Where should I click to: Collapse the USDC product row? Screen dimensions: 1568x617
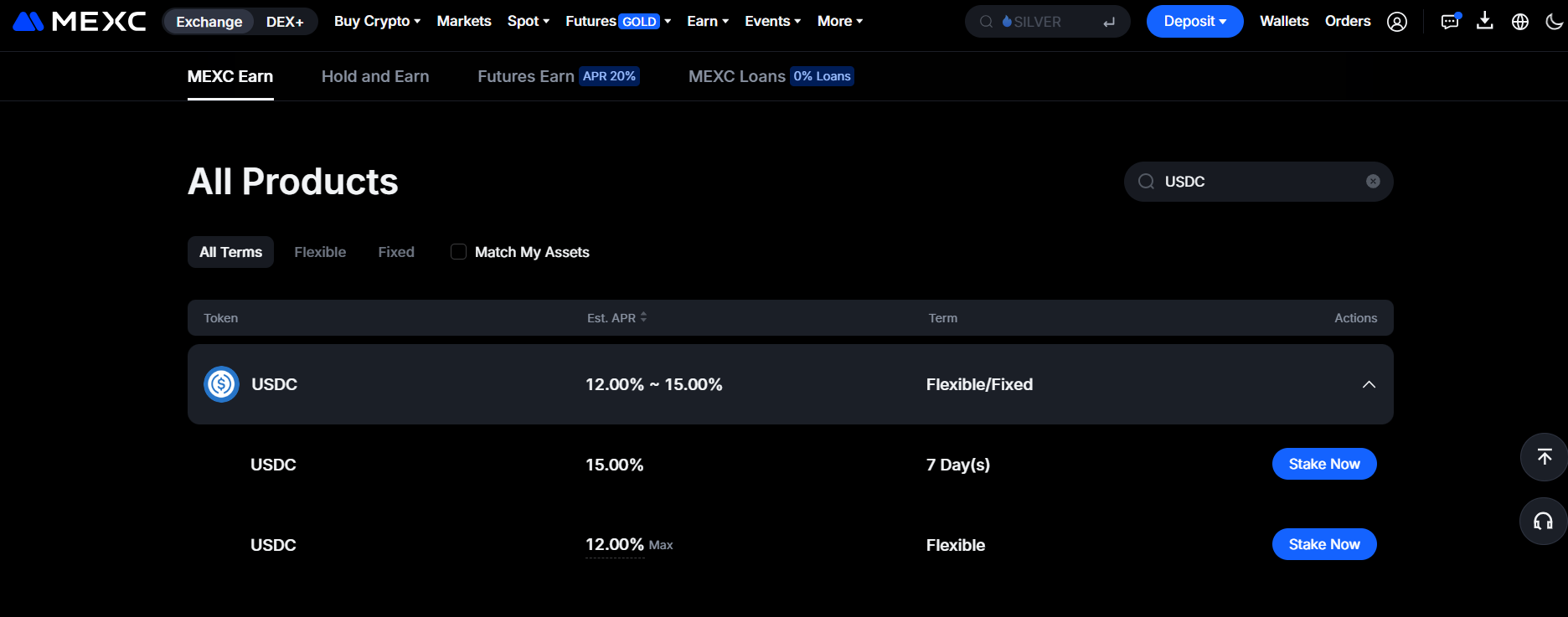(1369, 384)
